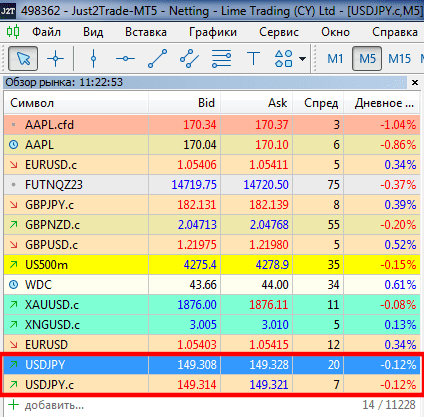This screenshot has width=424, height=417.
Task: Select the horizontal line tool
Action: pyautogui.click(x=125, y=59)
